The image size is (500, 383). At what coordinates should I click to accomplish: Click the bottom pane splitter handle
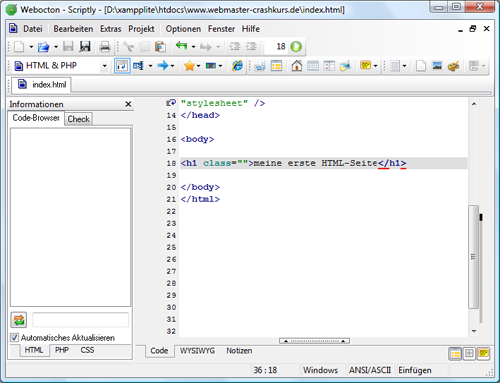coord(314,341)
